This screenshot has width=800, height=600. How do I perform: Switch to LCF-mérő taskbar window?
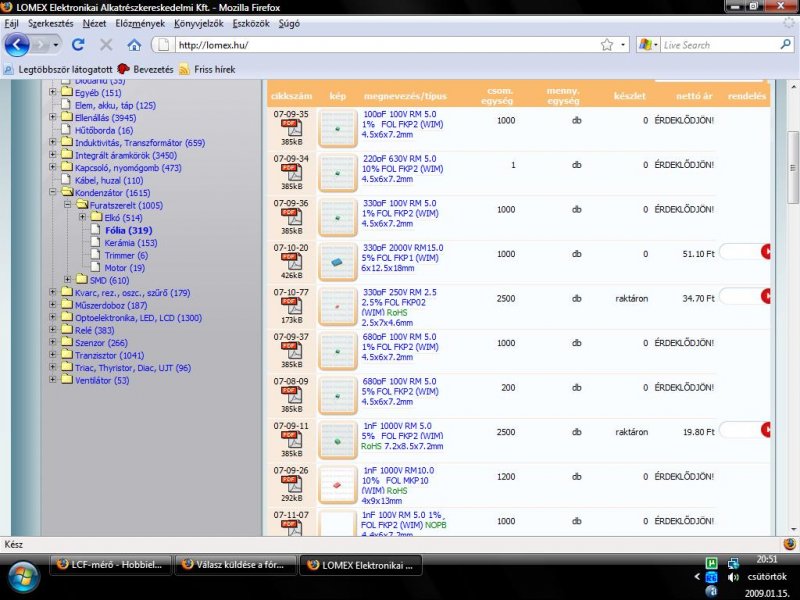point(111,565)
